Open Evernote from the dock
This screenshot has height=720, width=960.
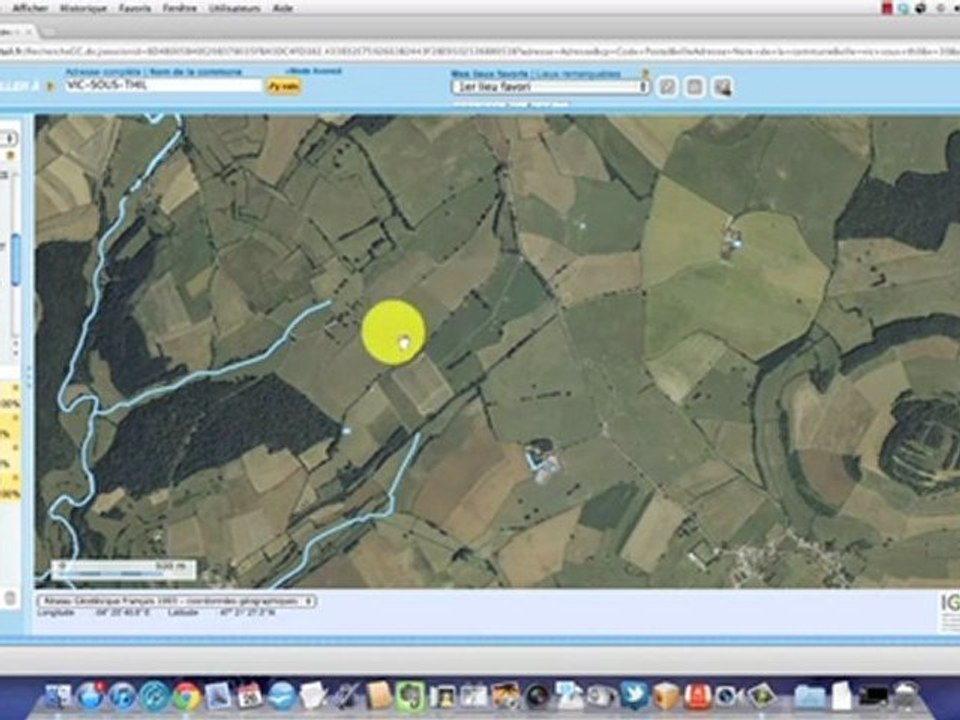point(411,697)
